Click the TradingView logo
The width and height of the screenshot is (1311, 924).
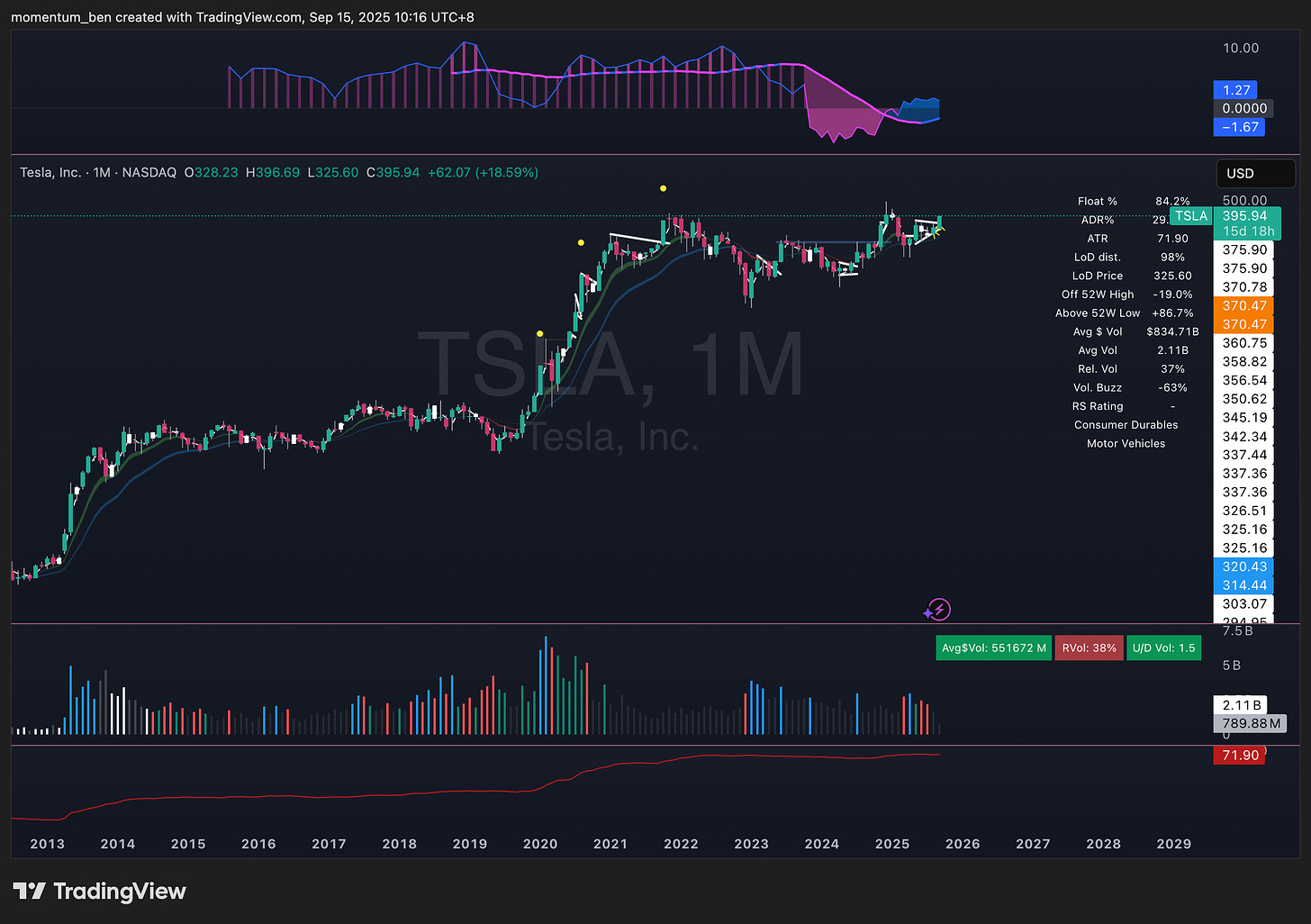click(99, 892)
